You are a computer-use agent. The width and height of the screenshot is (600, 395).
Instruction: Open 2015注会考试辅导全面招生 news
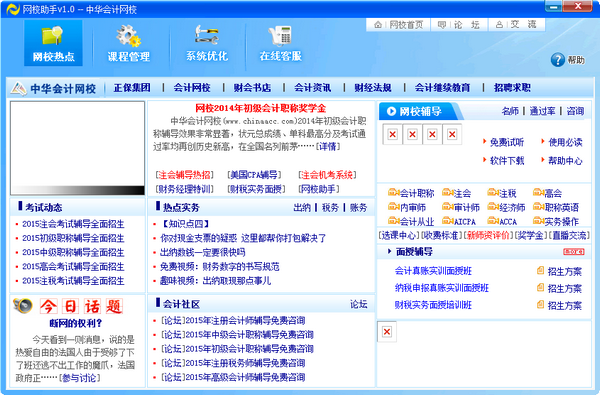[73, 224]
